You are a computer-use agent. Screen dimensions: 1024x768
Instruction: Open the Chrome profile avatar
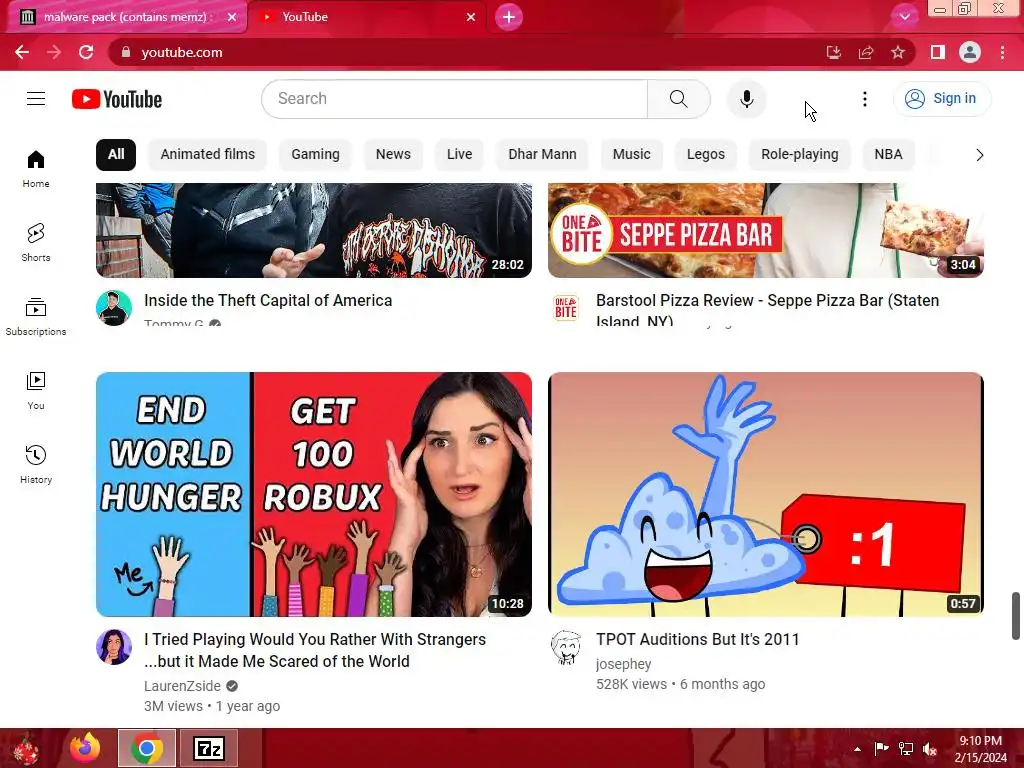tap(970, 52)
